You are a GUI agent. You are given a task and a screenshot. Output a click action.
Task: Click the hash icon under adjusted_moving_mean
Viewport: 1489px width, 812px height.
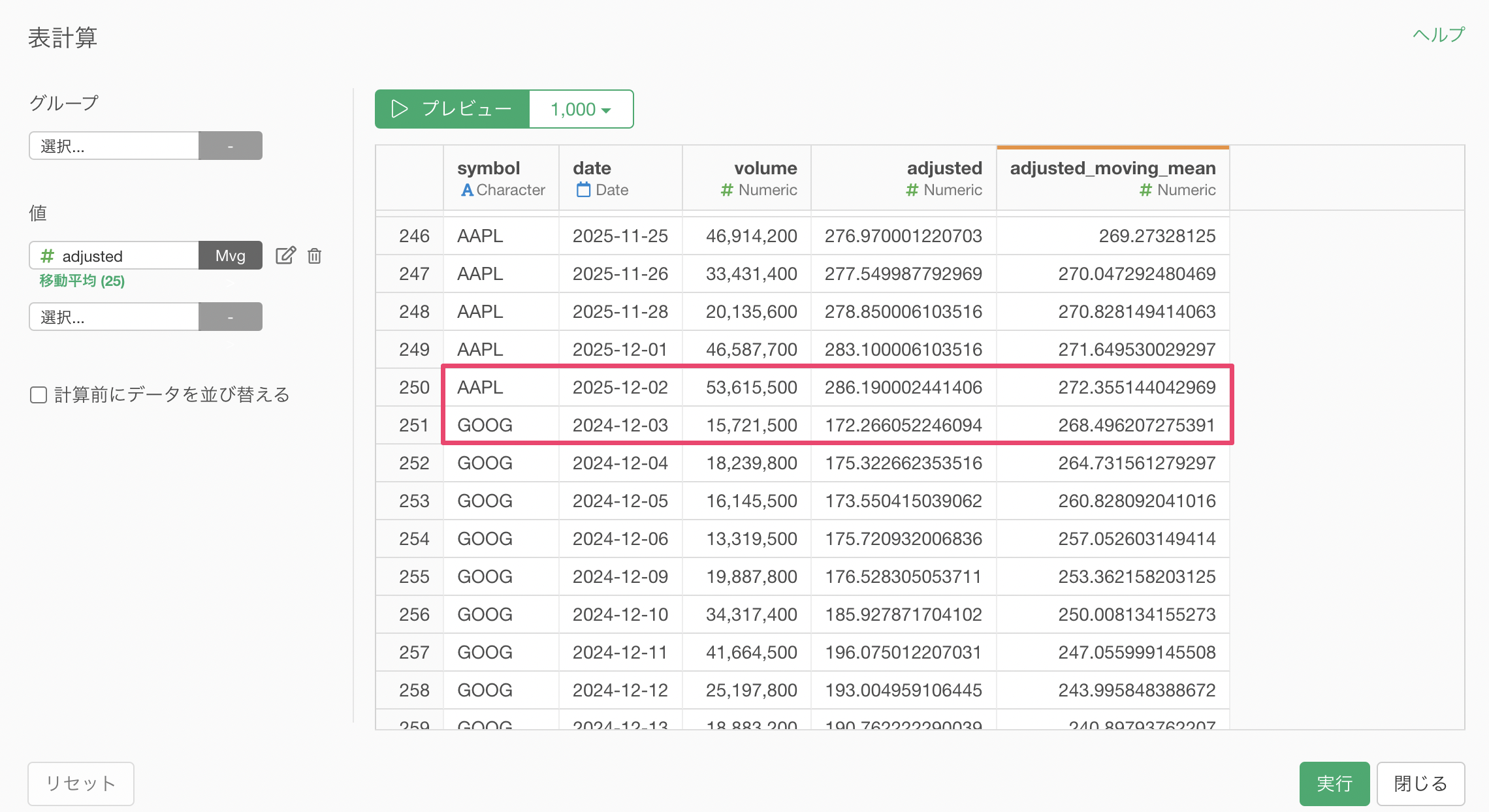point(1145,190)
